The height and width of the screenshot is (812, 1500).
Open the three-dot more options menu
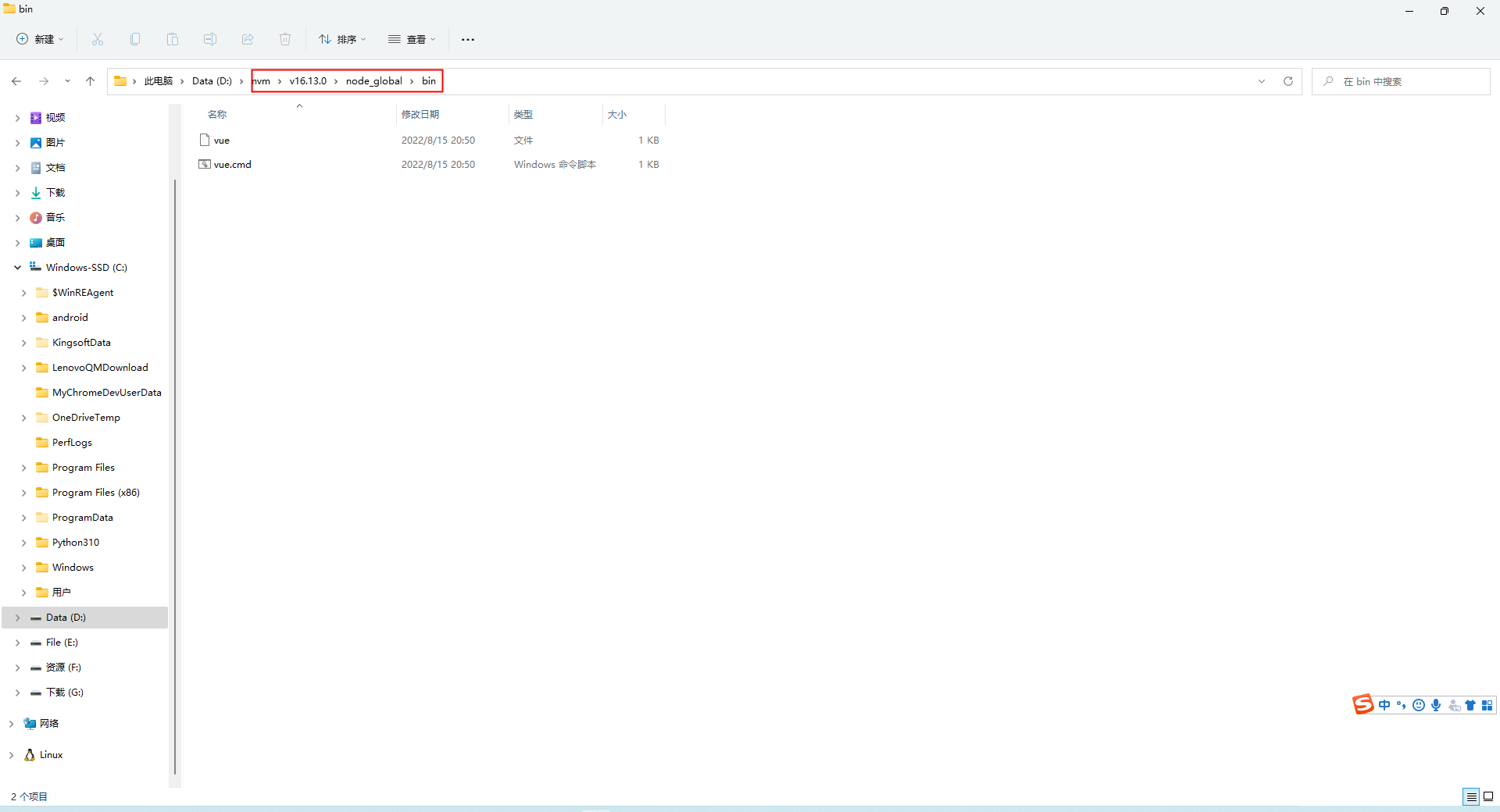[468, 39]
